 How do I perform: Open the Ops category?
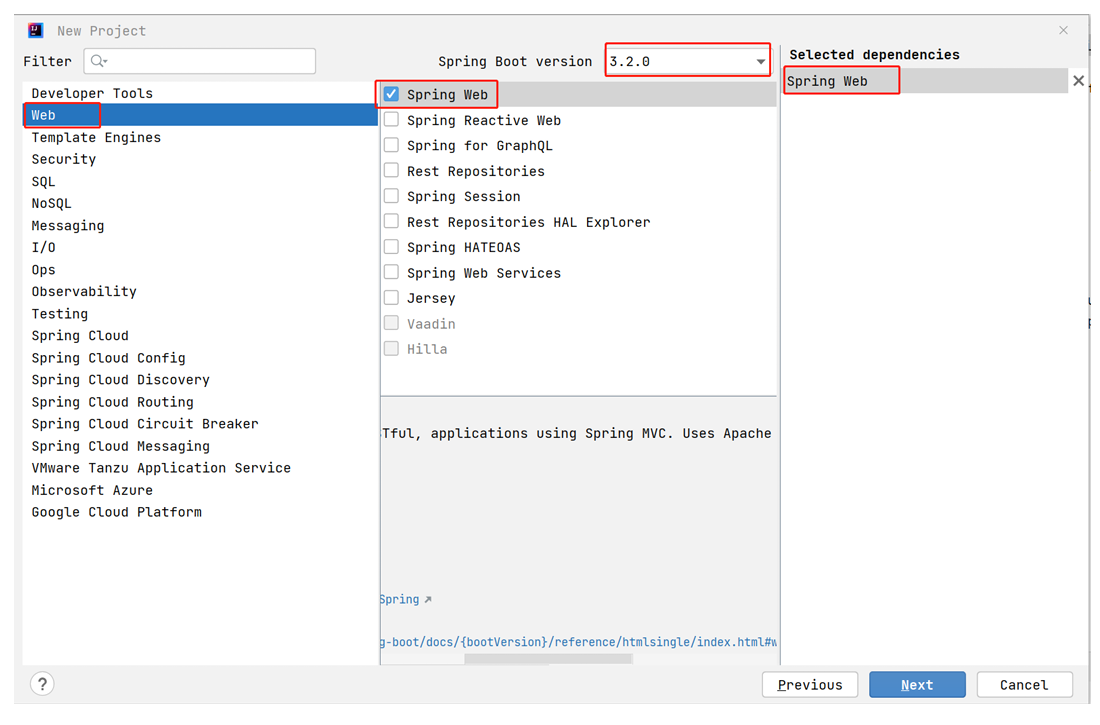click(x=200, y=270)
